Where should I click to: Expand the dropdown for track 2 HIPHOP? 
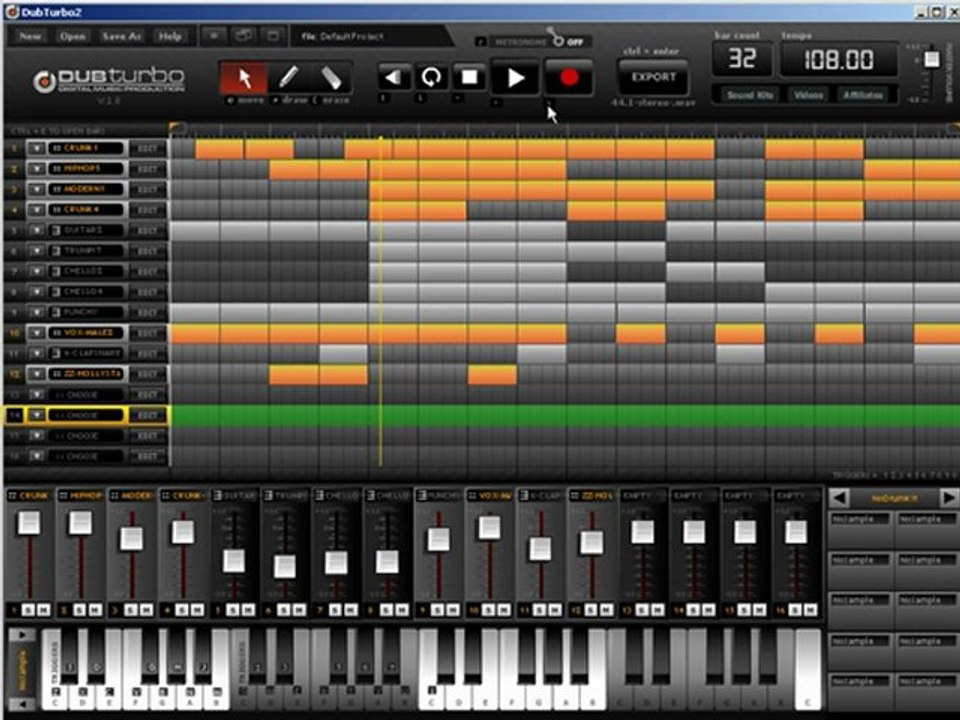pos(37,169)
